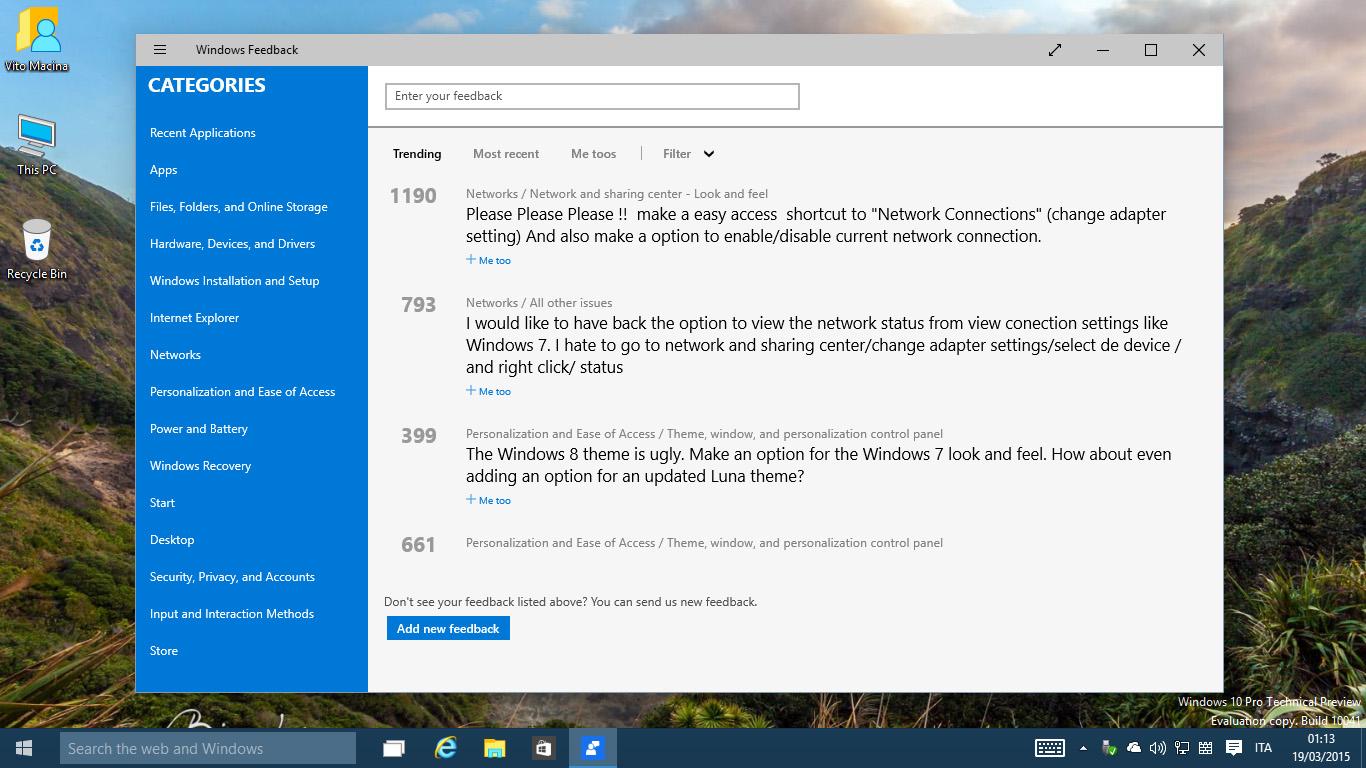
Task: Click the full-screen expand arrows icon
Action: pos(1055,50)
